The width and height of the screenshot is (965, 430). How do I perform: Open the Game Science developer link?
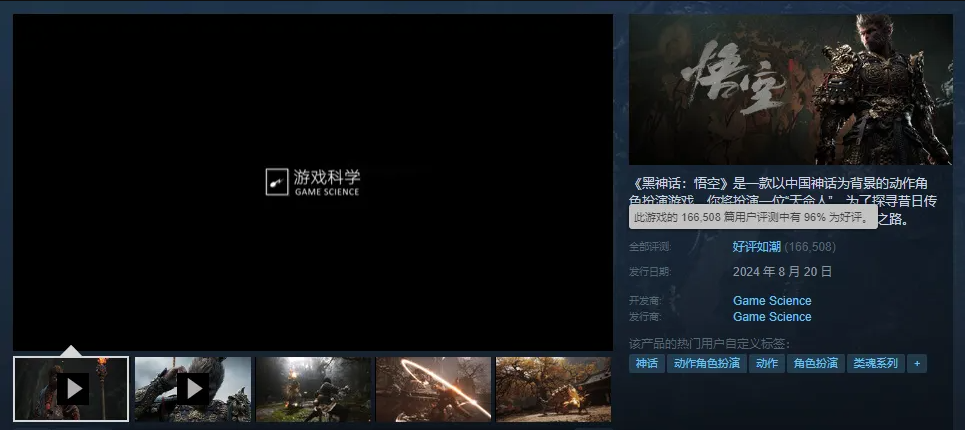(772, 301)
